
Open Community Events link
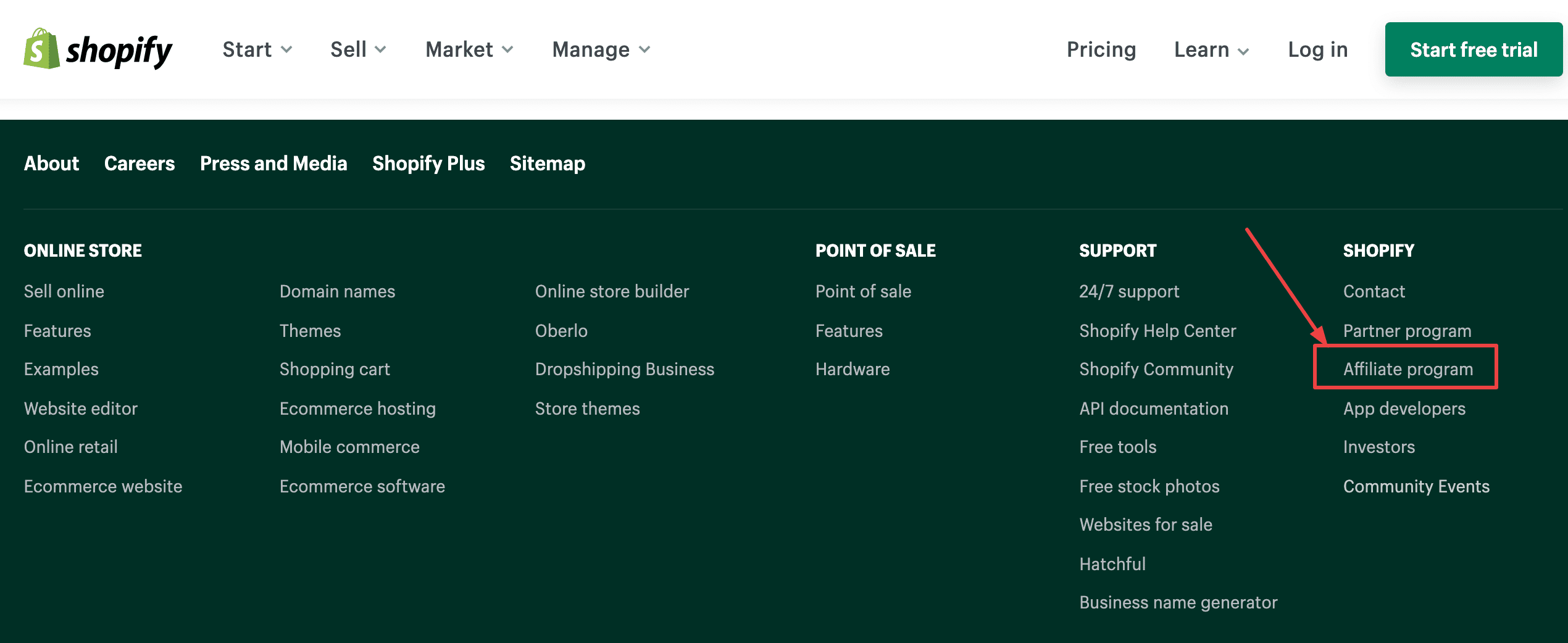point(1416,486)
